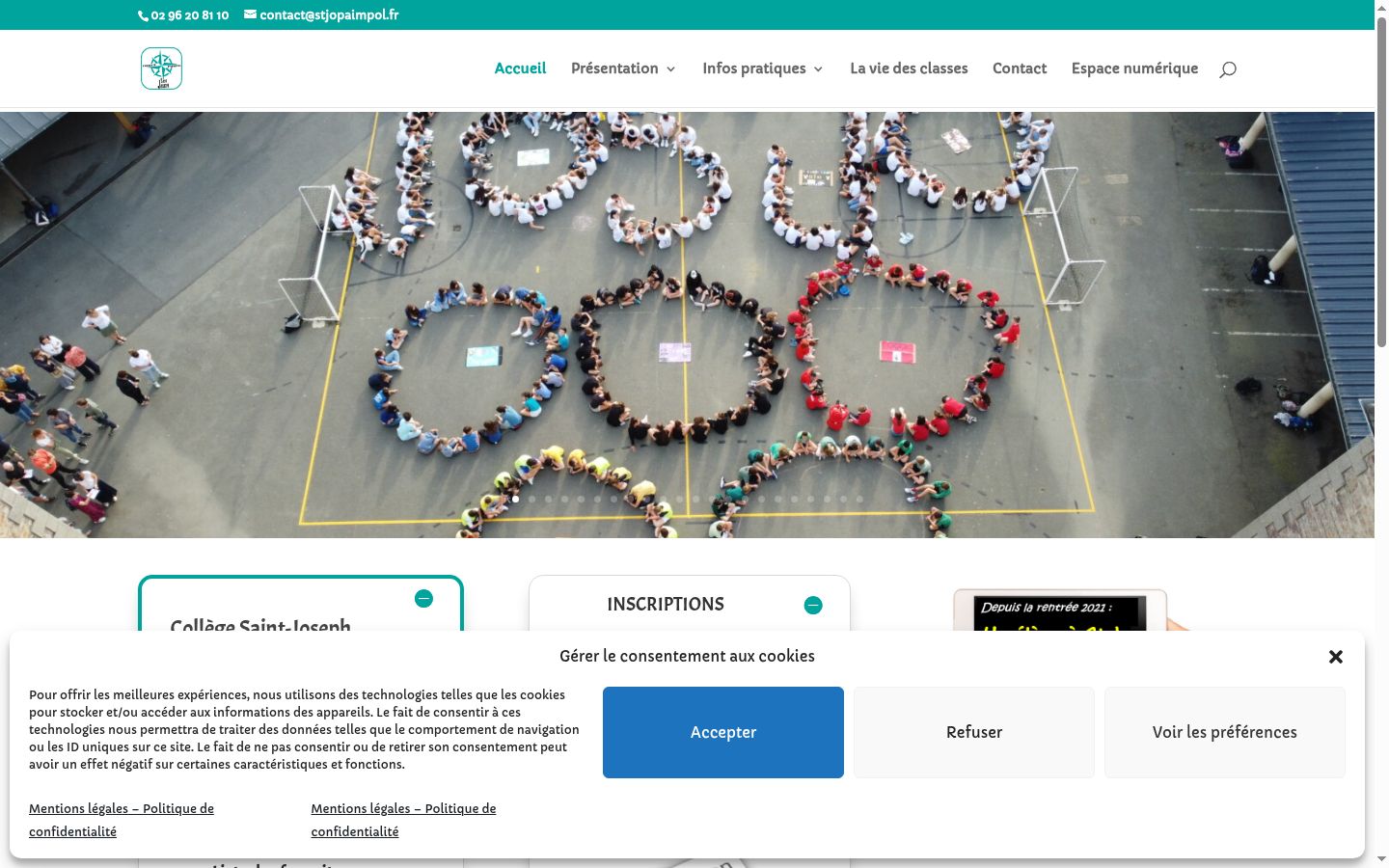The width and height of the screenshot is (1389, 868).
Task: Click the "Gérer le consentement aux cookies" title
Action: [687, 656]
